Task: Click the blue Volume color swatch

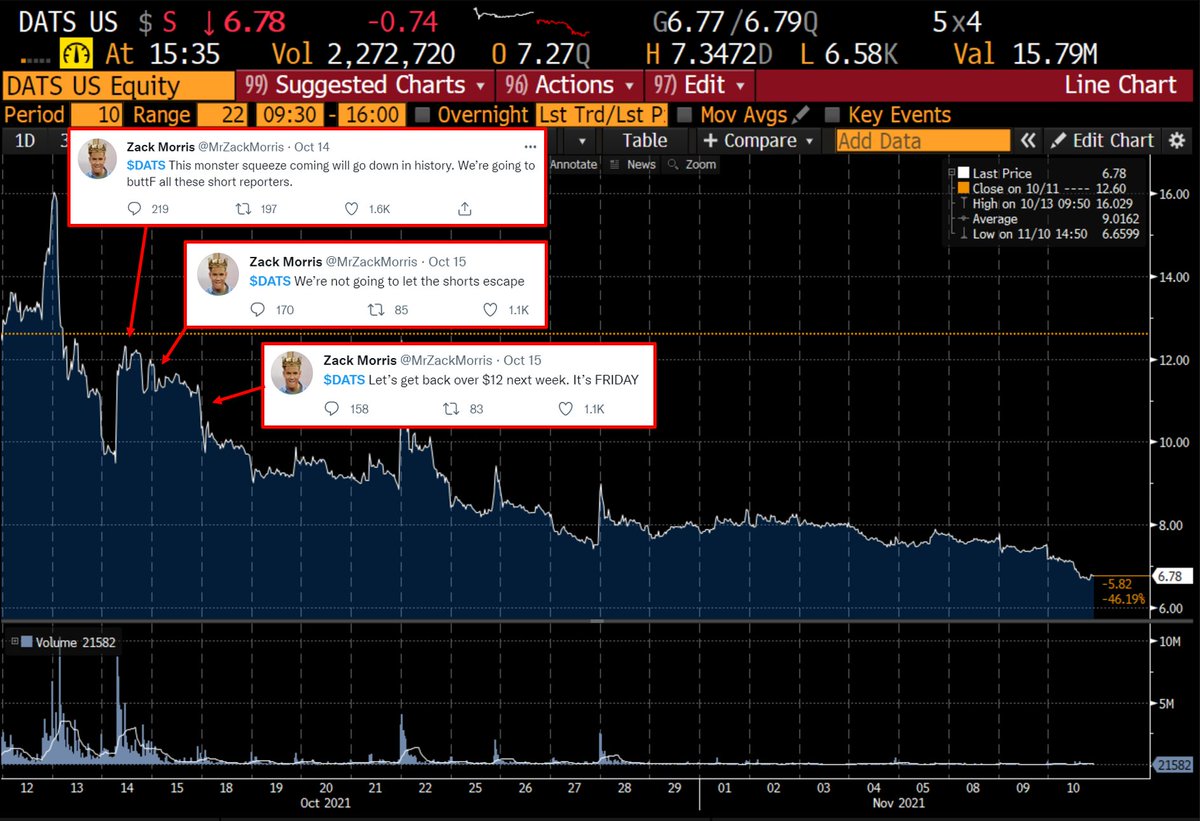Action: click(x=26, y=642)
